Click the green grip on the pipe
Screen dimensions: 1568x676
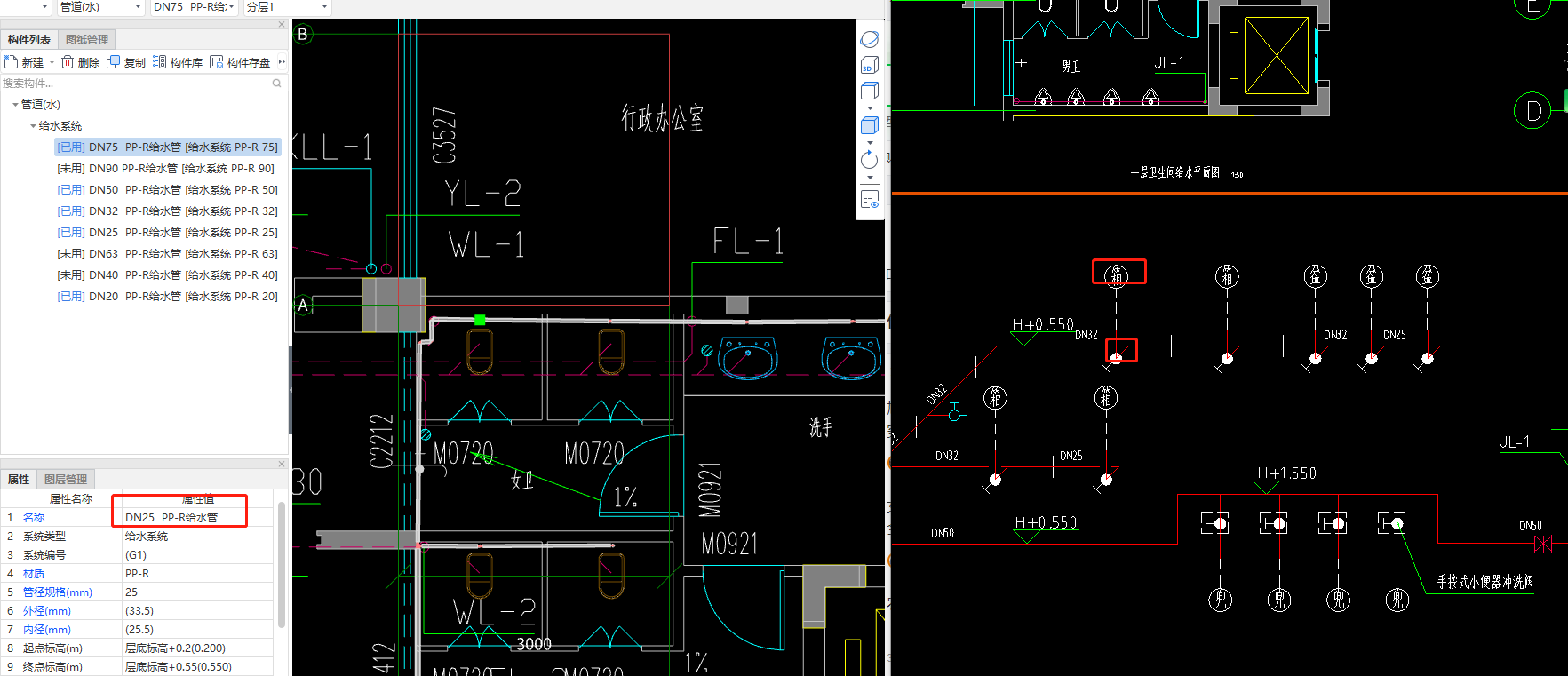click(x=480, y=320)
